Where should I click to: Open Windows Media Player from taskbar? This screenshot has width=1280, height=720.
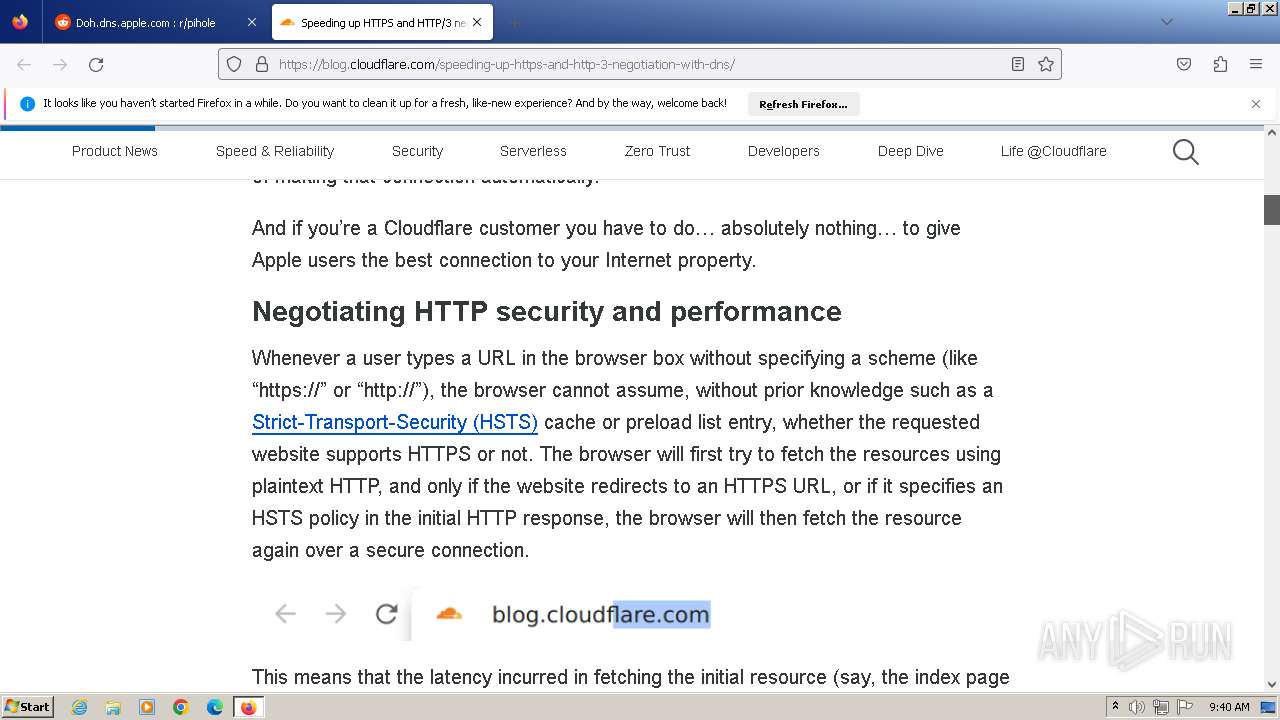[x=147, y=707]
